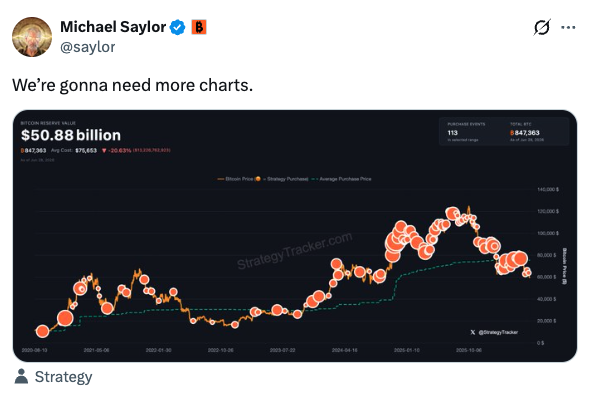The image size is (593, 399).
Task: Click the $50.88 billion reserve value
Action: [x=71, y=135]
